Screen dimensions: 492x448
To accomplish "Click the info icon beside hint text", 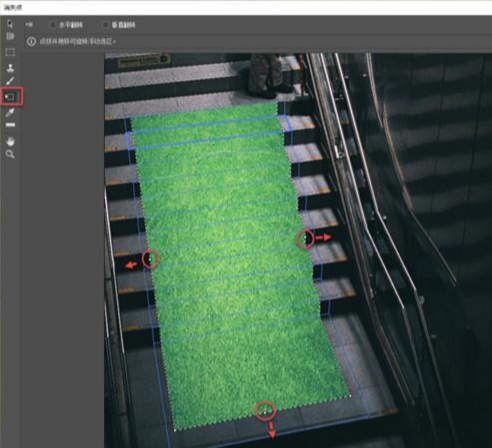I will coord(31,42).
